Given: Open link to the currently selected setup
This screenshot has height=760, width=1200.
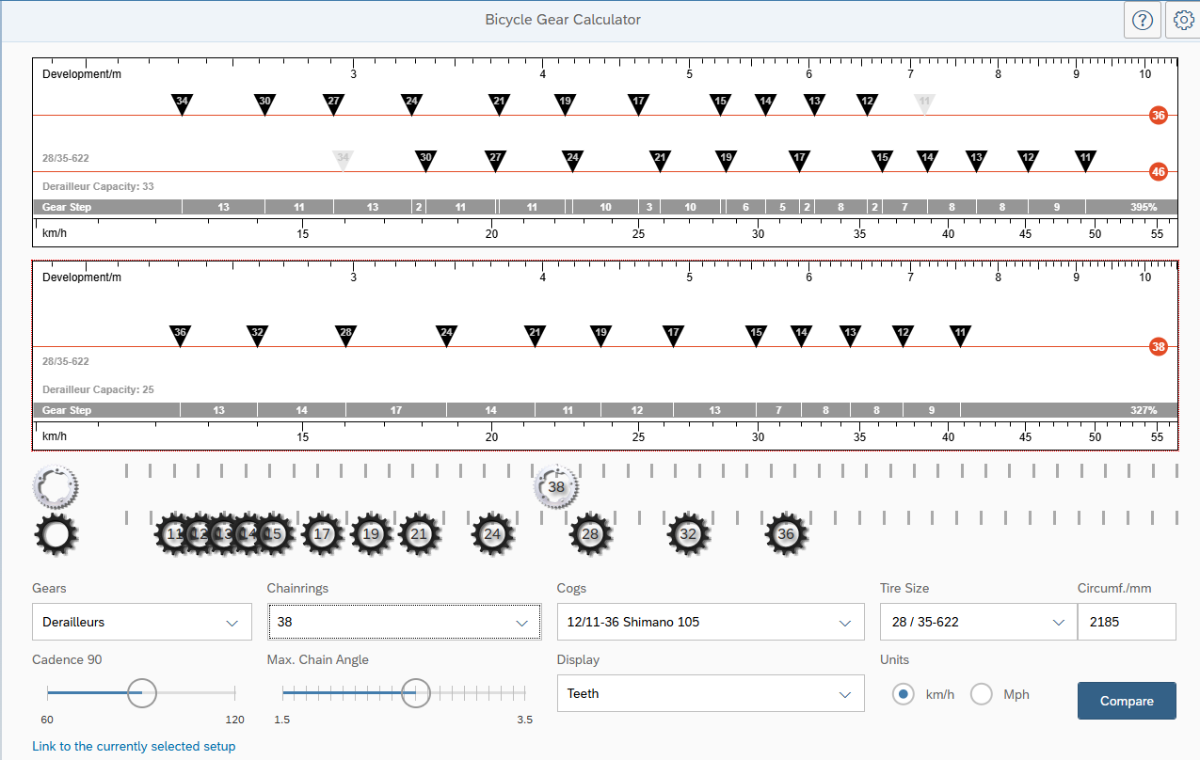Looking at the screenshot, I should [134, 746].
